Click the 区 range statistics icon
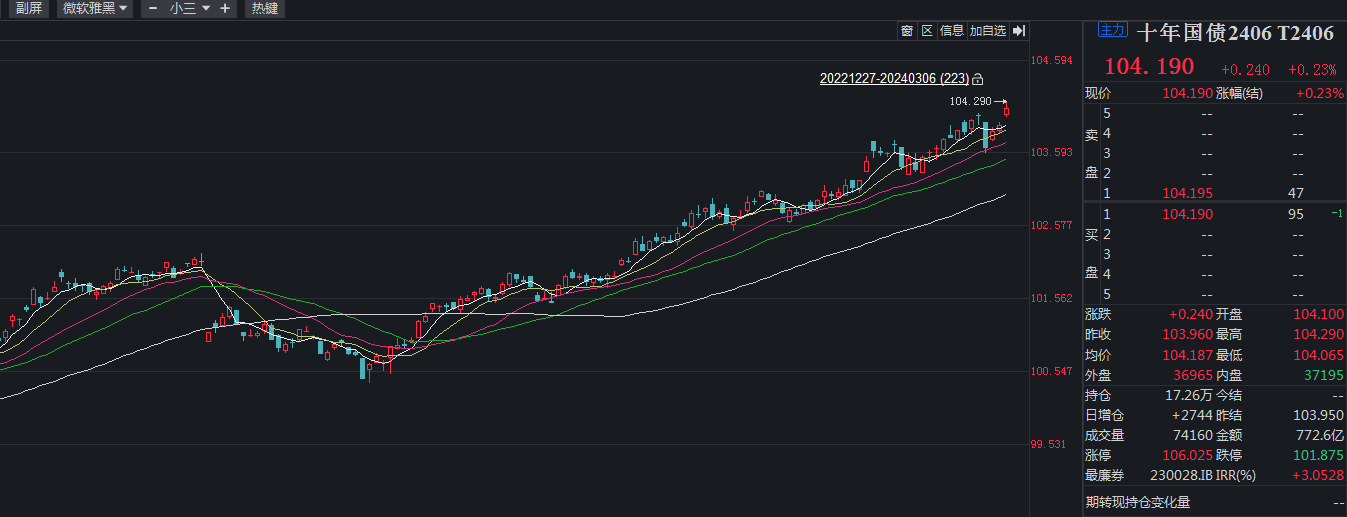This screenshot has height=517, width=1347. (x=927, y=31)
